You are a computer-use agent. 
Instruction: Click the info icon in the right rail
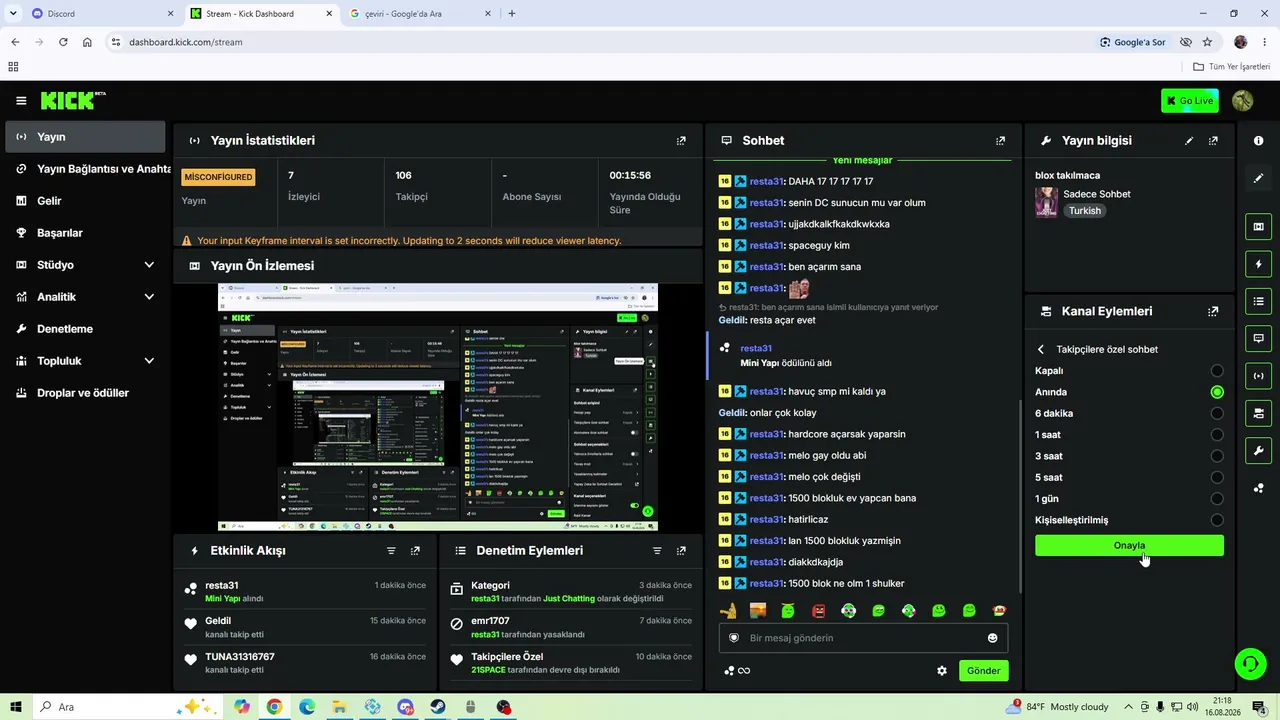(1258, 141)
